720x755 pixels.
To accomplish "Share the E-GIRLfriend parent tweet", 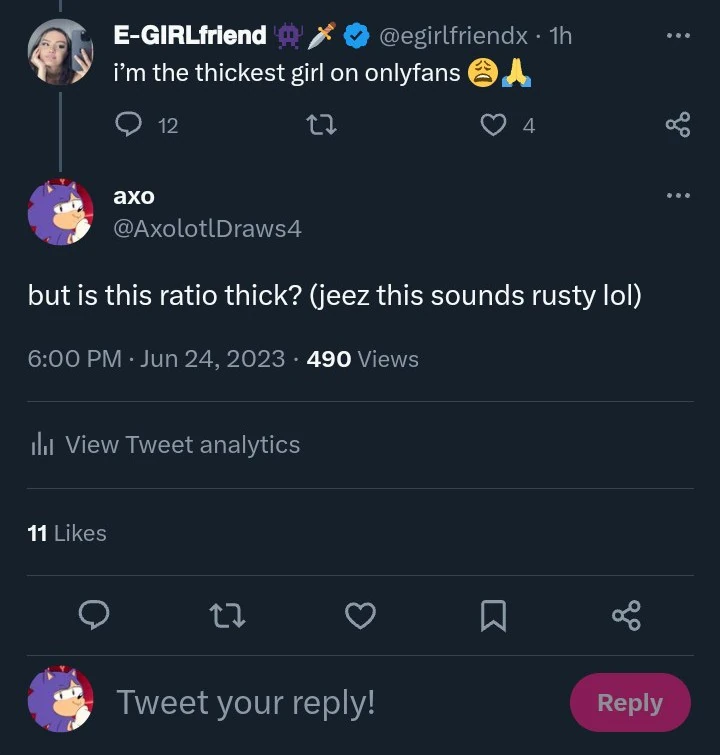I will click(x=677, y=124).
